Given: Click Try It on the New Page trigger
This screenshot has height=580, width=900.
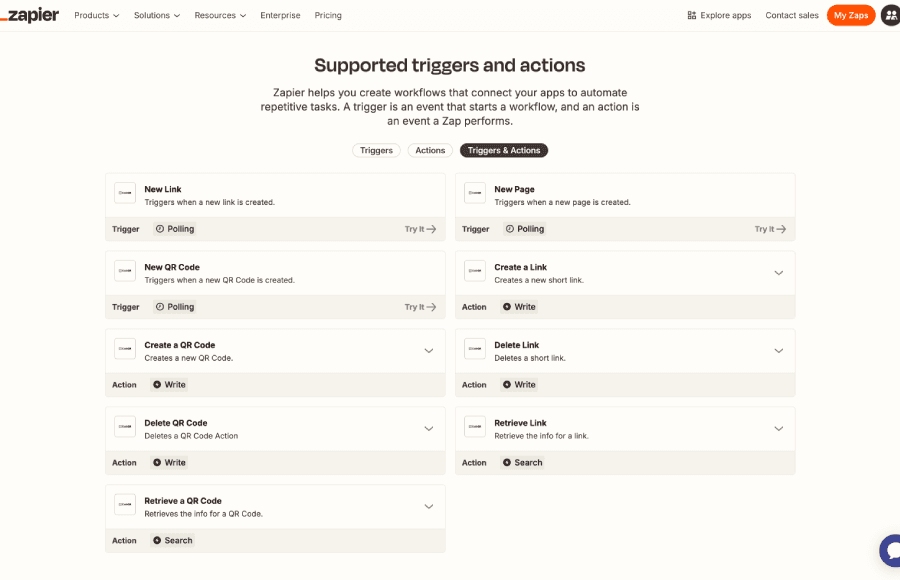Looking at the screenshot, I should (769, 228).
